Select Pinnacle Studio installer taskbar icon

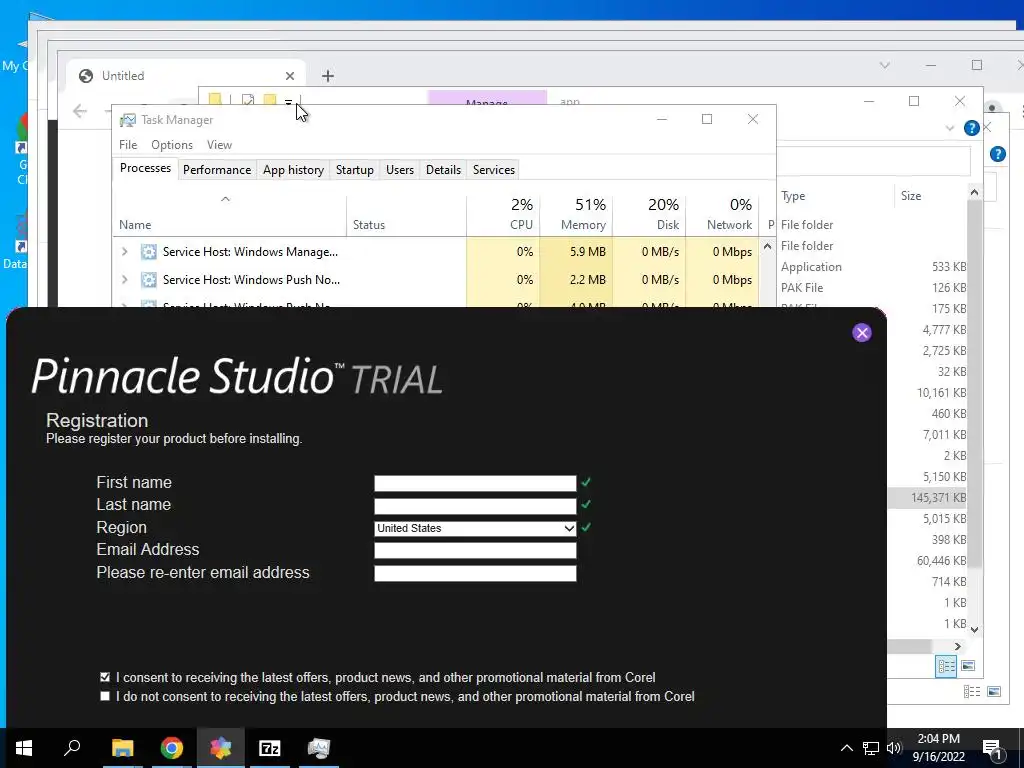(x=221, y=748)
